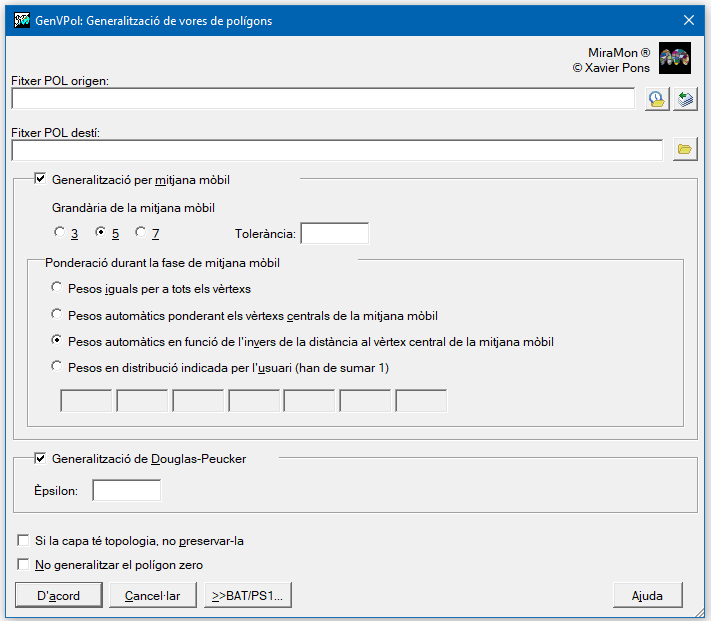Click the Cancel·lar button
This screenshot has width=711, height=621.
pos(153,595)
